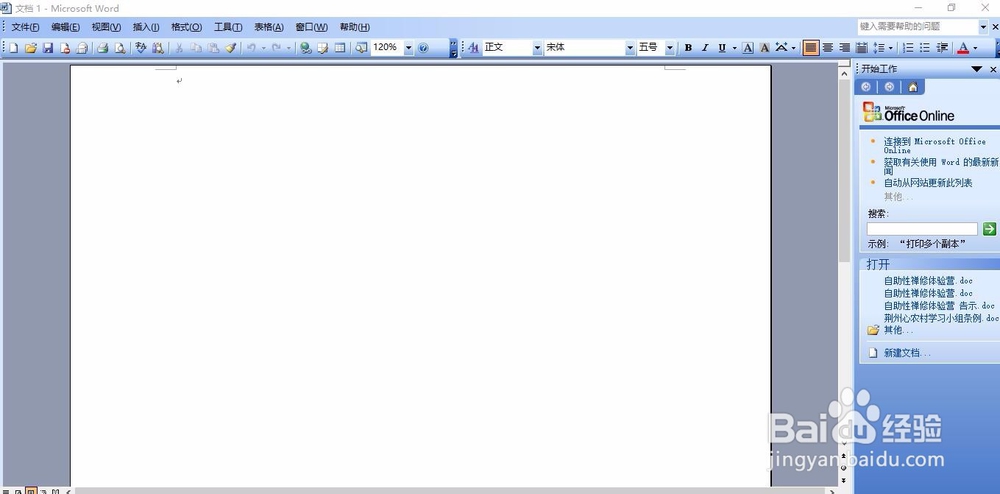Click the Copy icon in toolbar
Screen dimensions: 1000x494
coord(196,48)
